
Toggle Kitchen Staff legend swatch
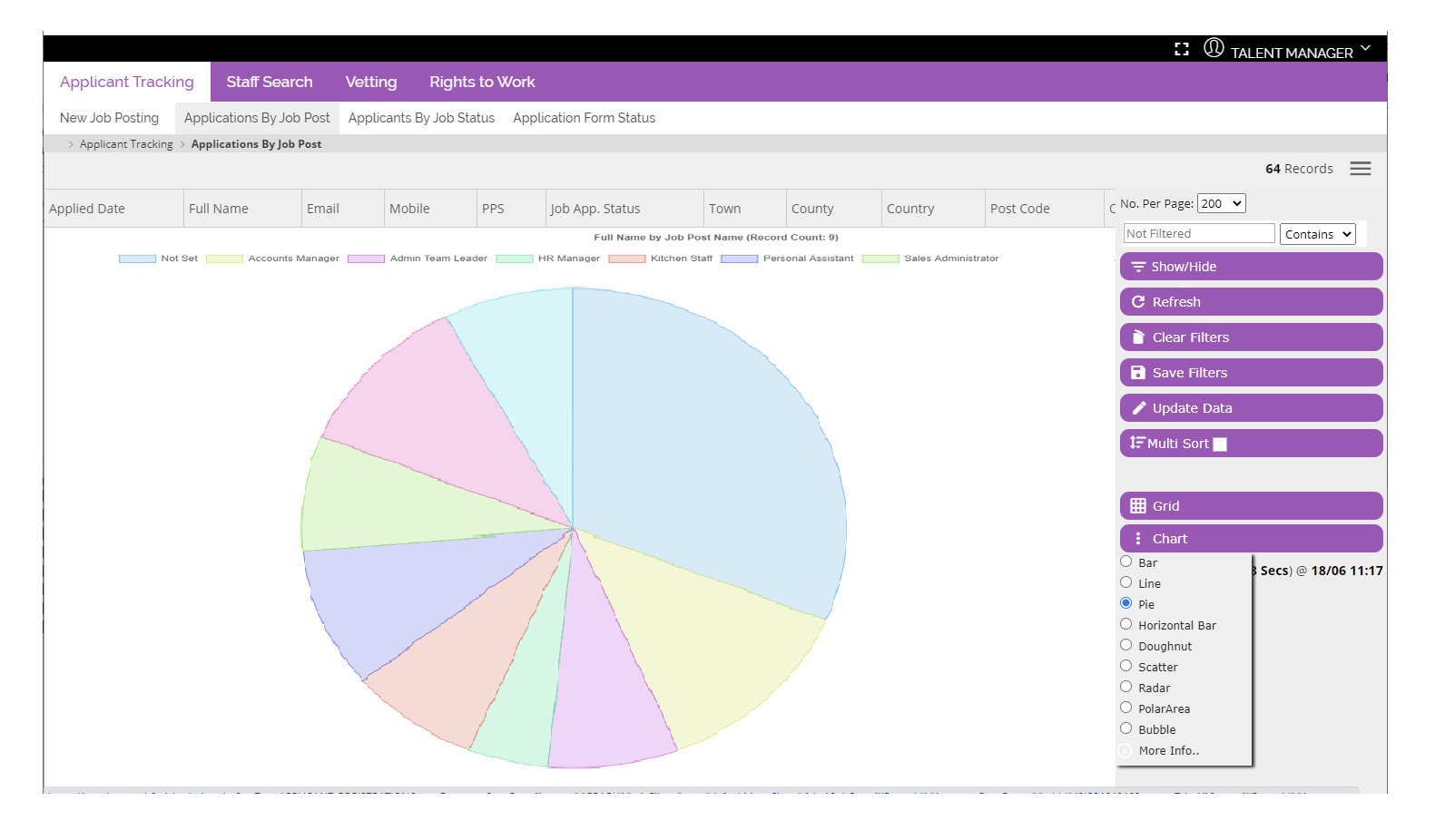[x=626, y=259]
